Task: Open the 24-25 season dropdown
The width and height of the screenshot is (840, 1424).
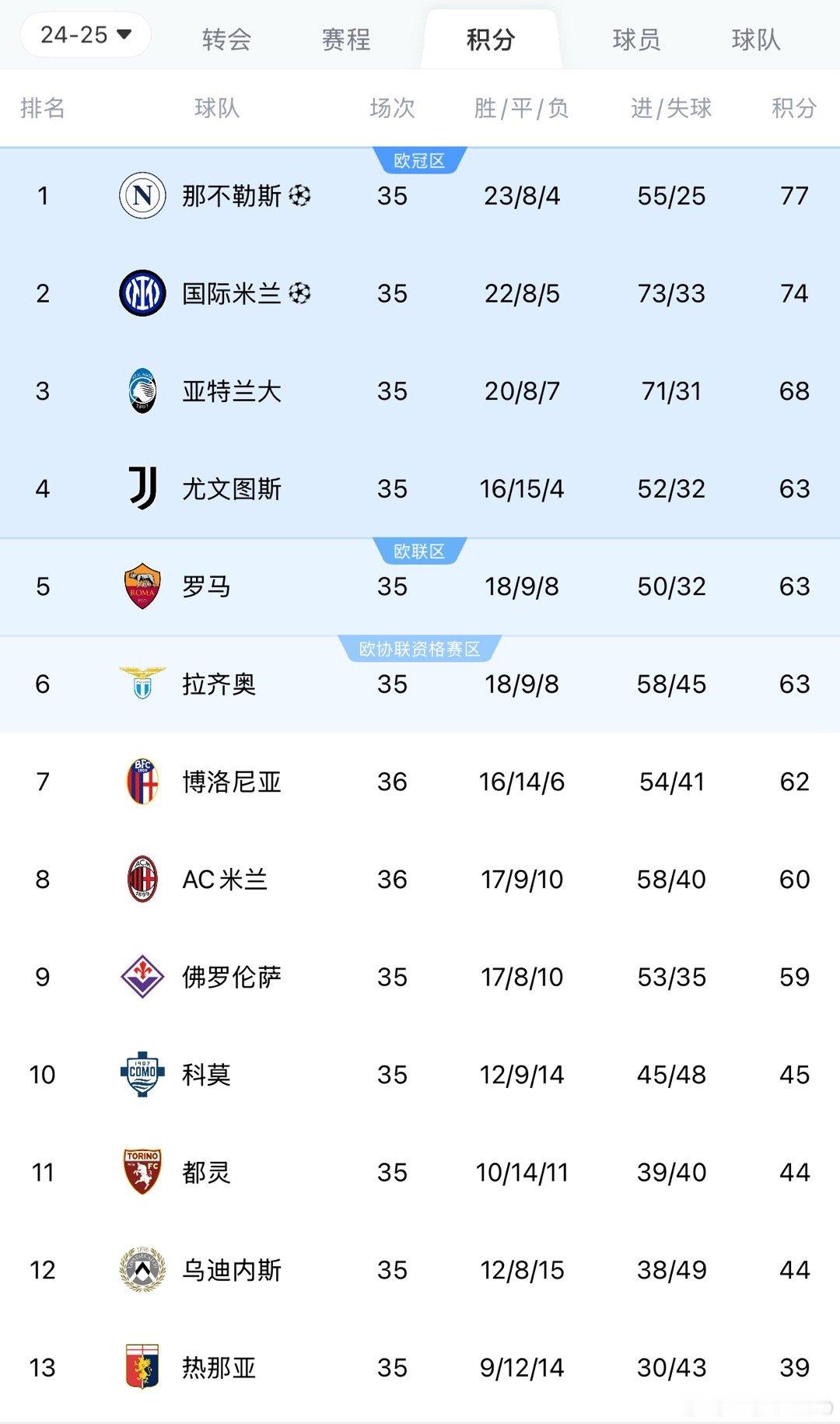Action: (x=86, y=35)
